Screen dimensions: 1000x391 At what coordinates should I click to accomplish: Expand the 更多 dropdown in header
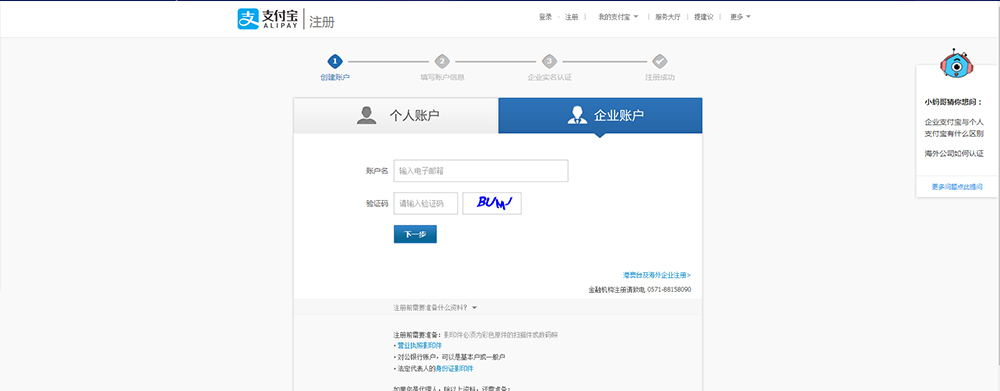click(740, 17)
